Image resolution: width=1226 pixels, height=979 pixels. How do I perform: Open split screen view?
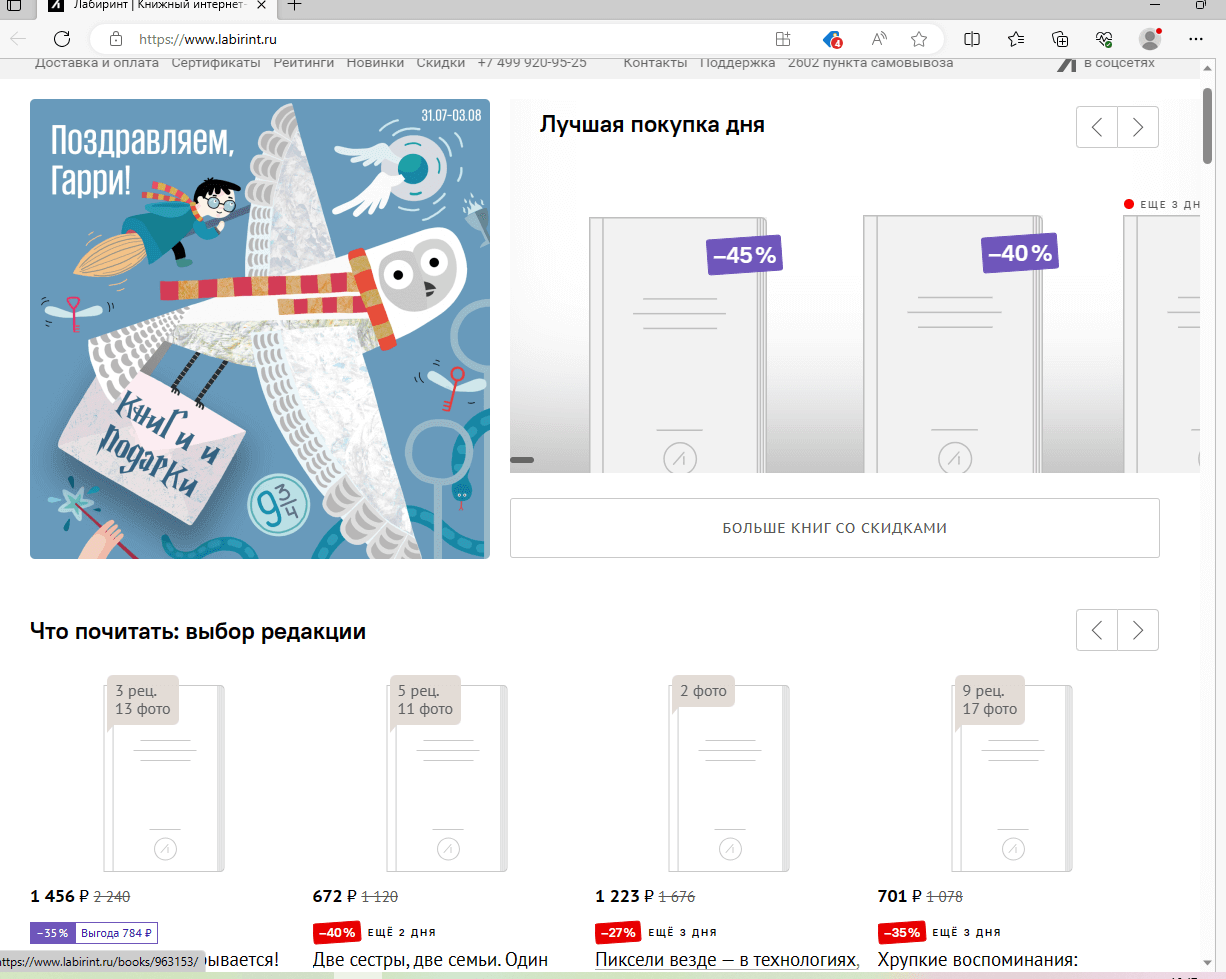972,39
